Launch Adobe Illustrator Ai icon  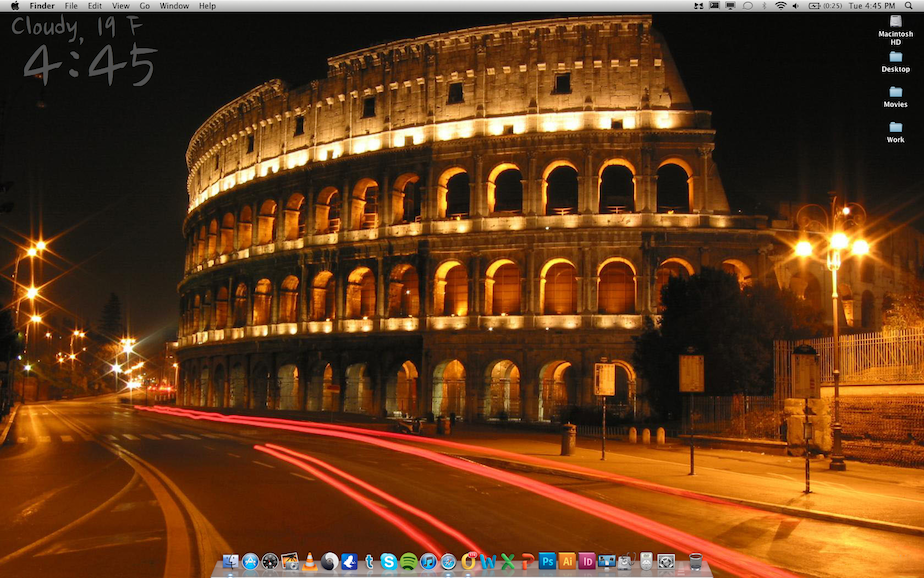567,562
